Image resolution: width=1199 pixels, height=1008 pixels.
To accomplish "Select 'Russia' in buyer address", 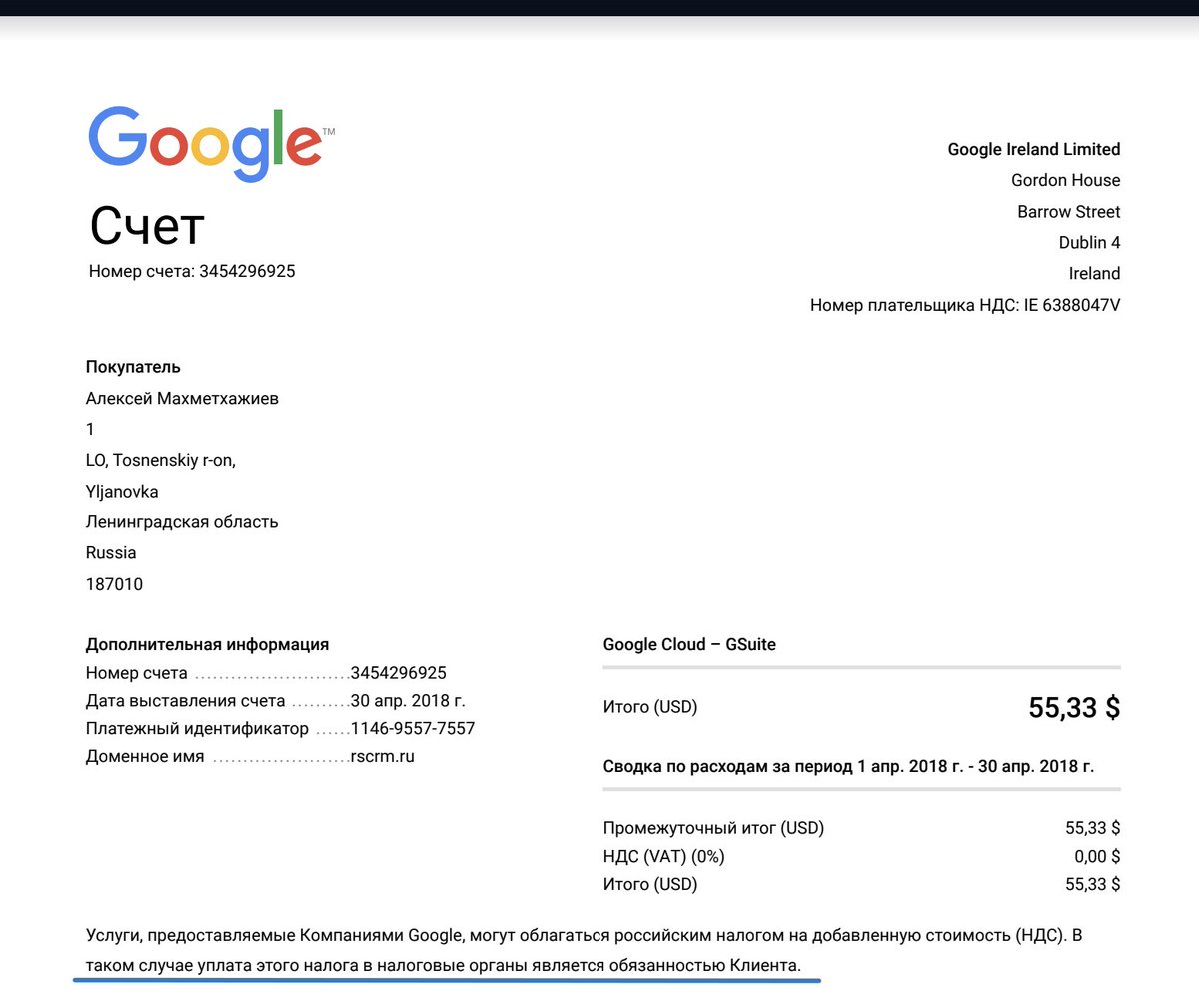I will pos(111,552).
